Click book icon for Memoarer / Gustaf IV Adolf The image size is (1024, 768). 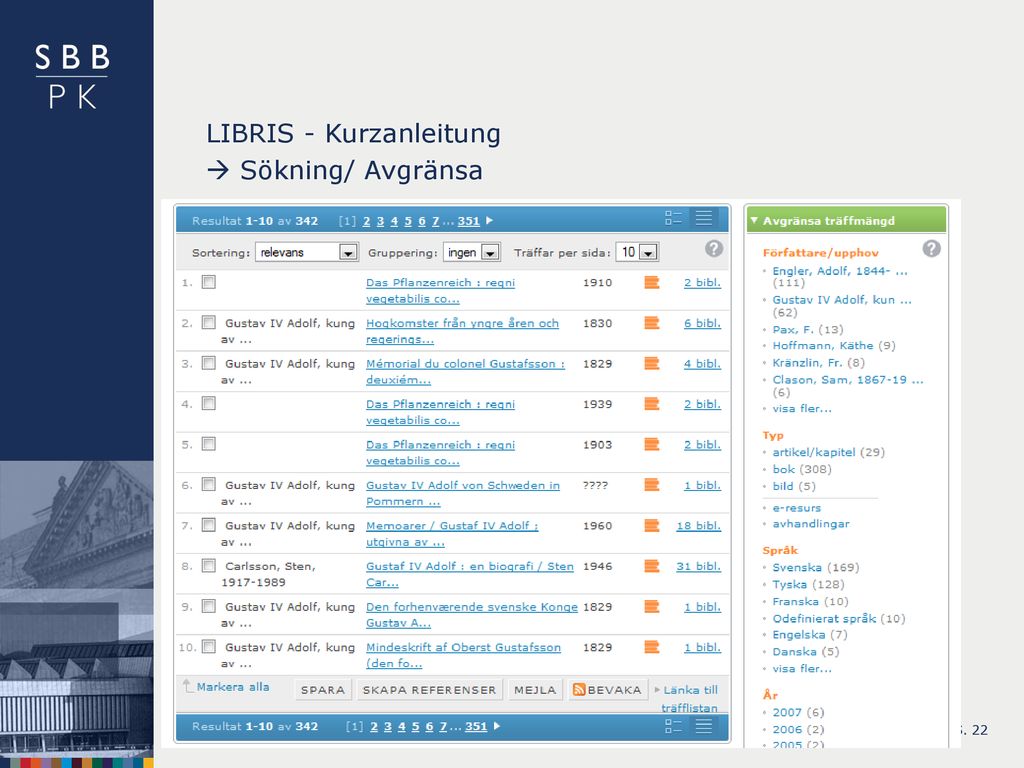[x=652, y=525]
